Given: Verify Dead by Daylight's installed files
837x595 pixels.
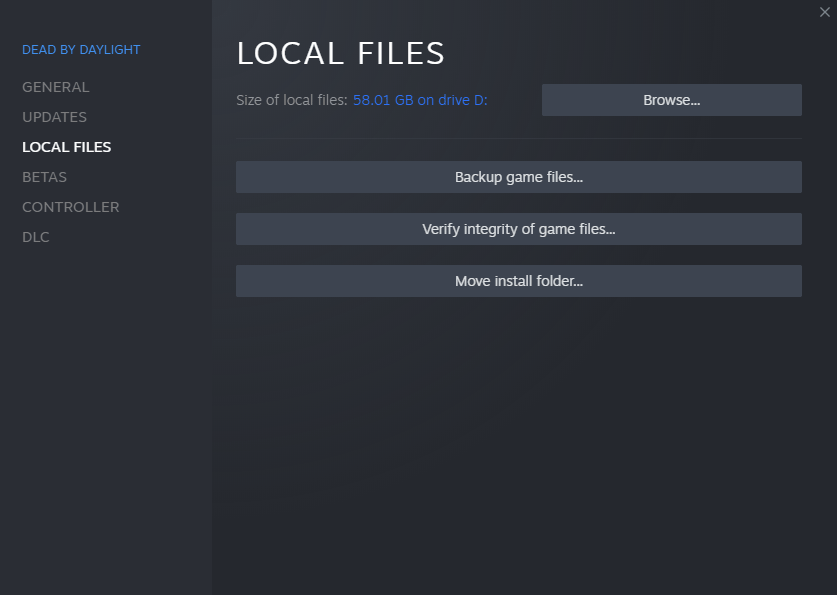Looking at the screenshot, I should [518, 229].
